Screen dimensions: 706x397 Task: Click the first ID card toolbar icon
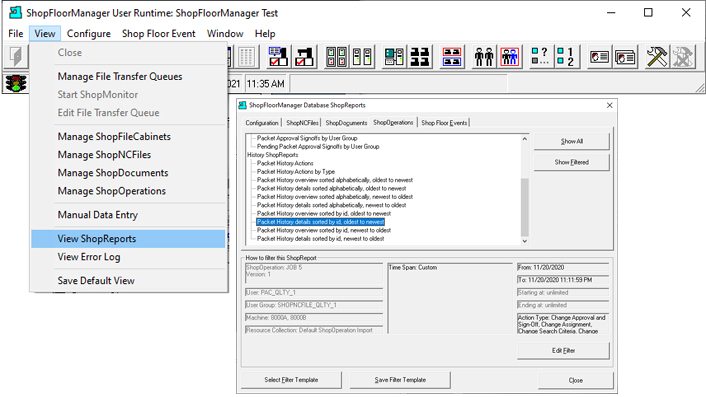[x=599, y=57]
